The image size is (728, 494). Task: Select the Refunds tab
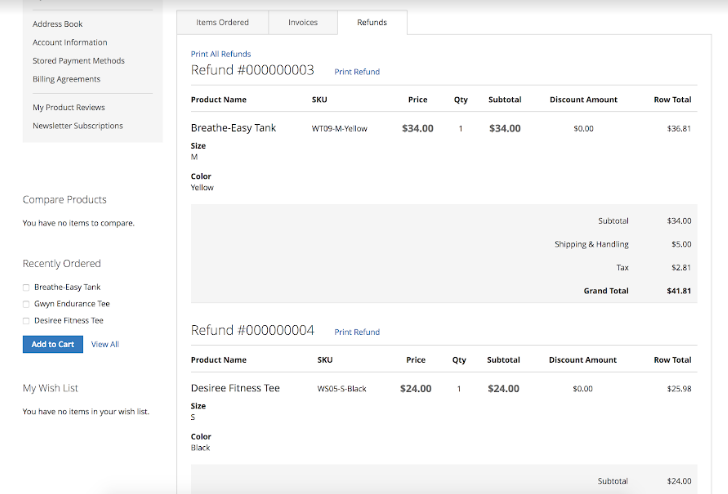tap(372, 22)
